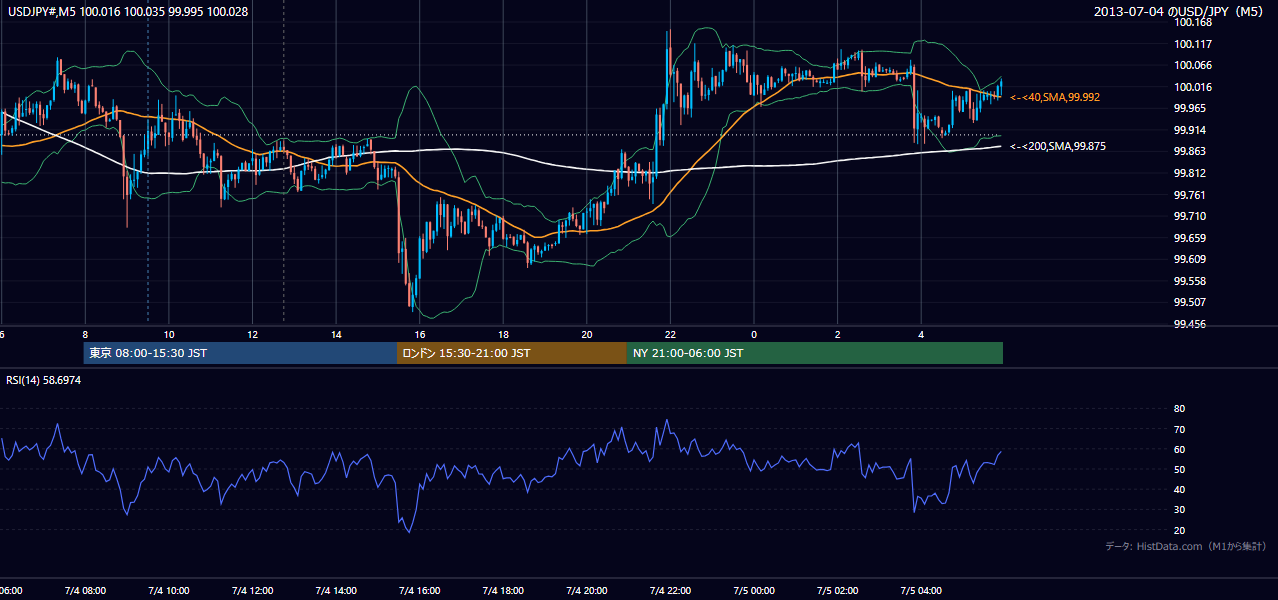The width and height of the screenshot is (1278, 600).
Task: Select the Tokyo 08:00-15:30 JST session bar
Action: (241, 353)
